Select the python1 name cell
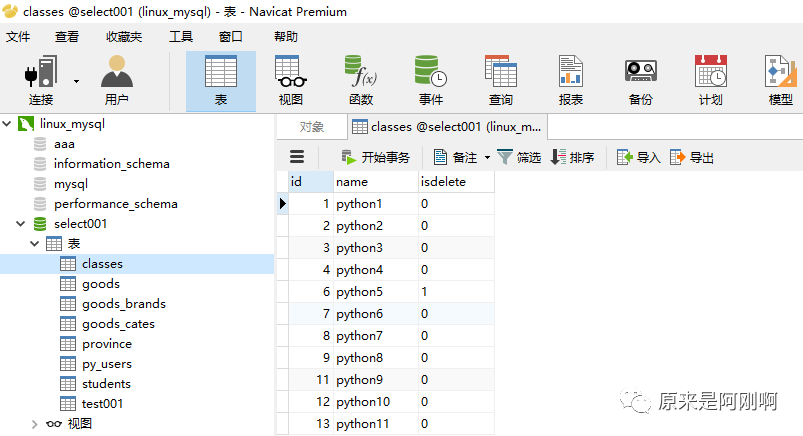This screenshot has width=803, height=436. click(375, 204)
